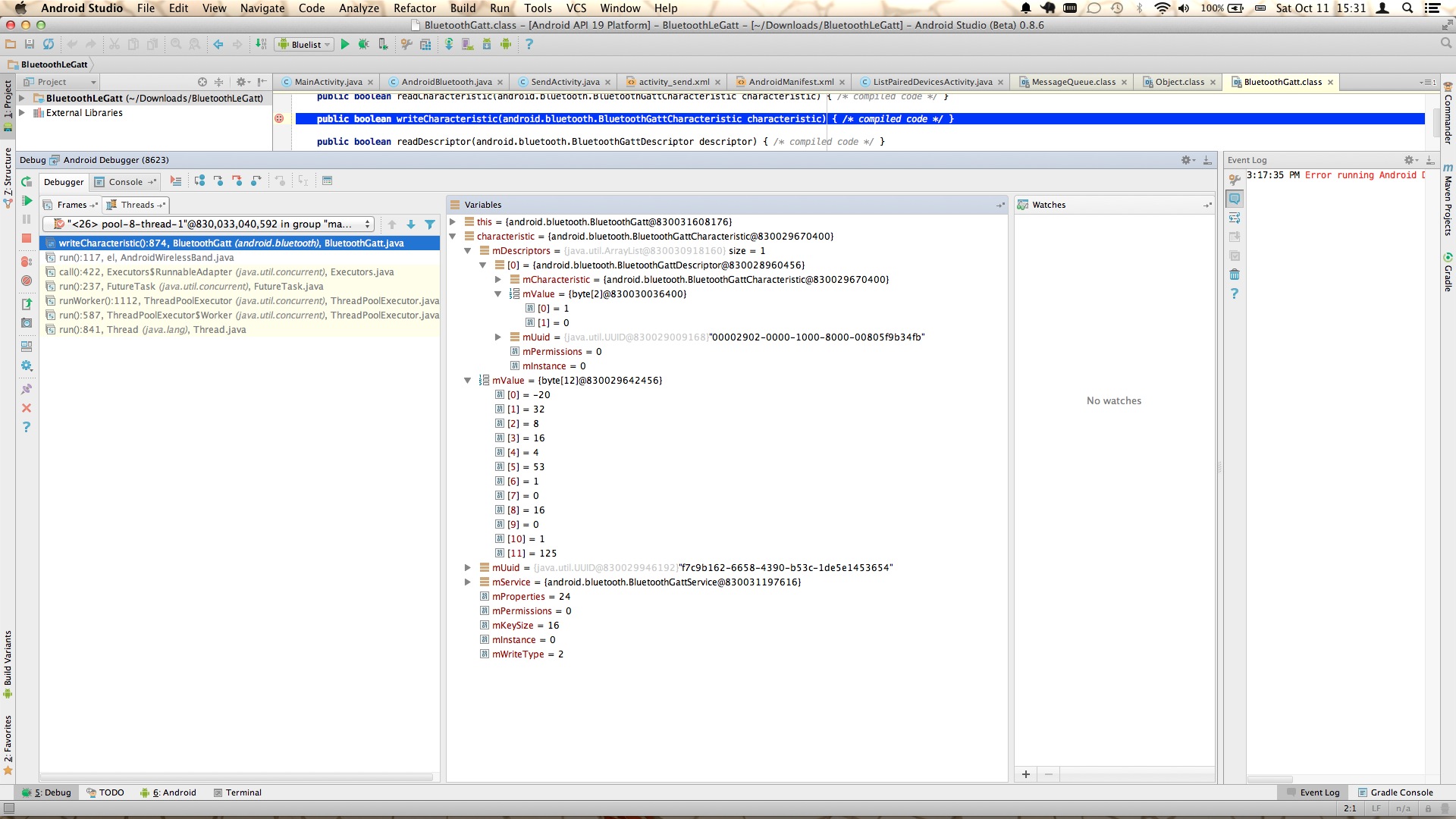Open Maven Projects side panel
1456x819 pixels.
coord(1448,199)
